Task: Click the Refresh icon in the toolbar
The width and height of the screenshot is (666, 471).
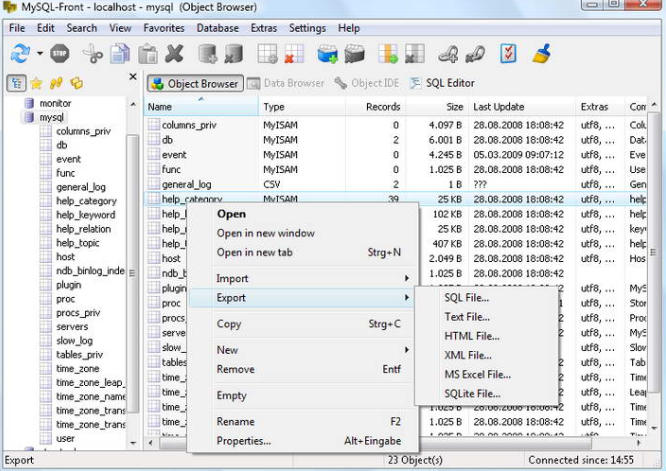Action: [20, 53]
